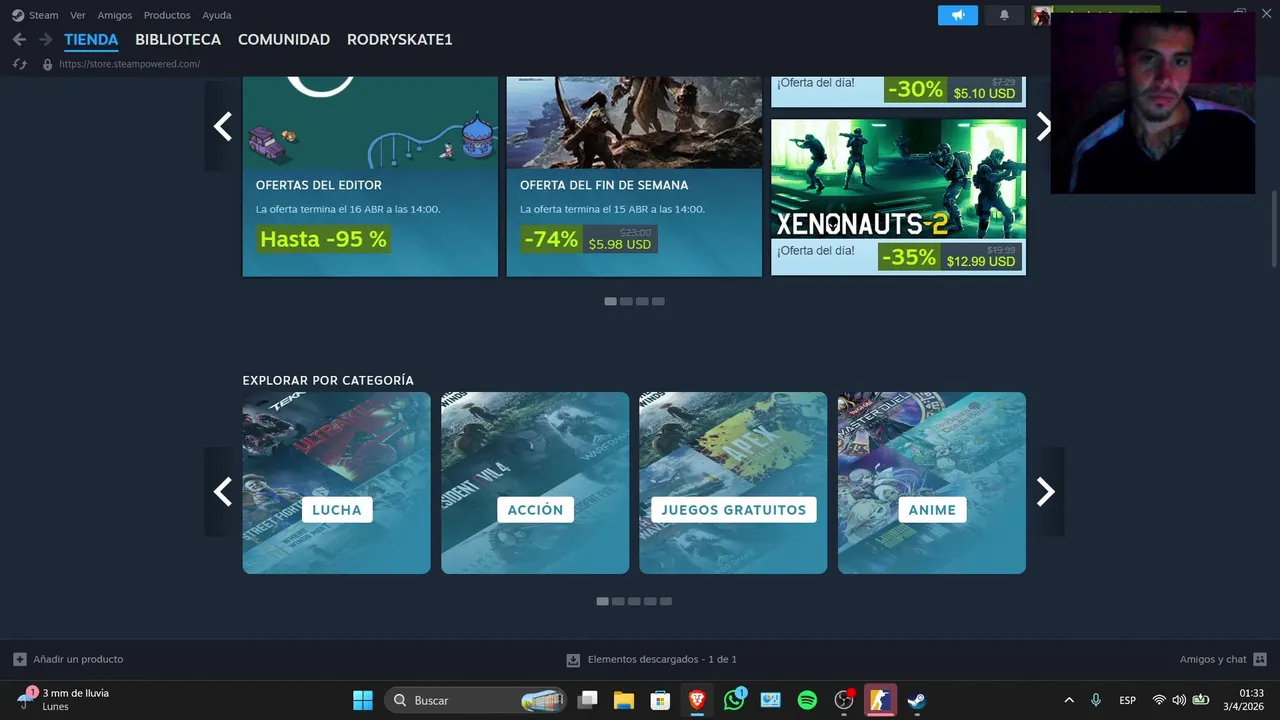Open the Ayuda menu
This screenshot has height=720, width=1280.
[x=217, y=15]
